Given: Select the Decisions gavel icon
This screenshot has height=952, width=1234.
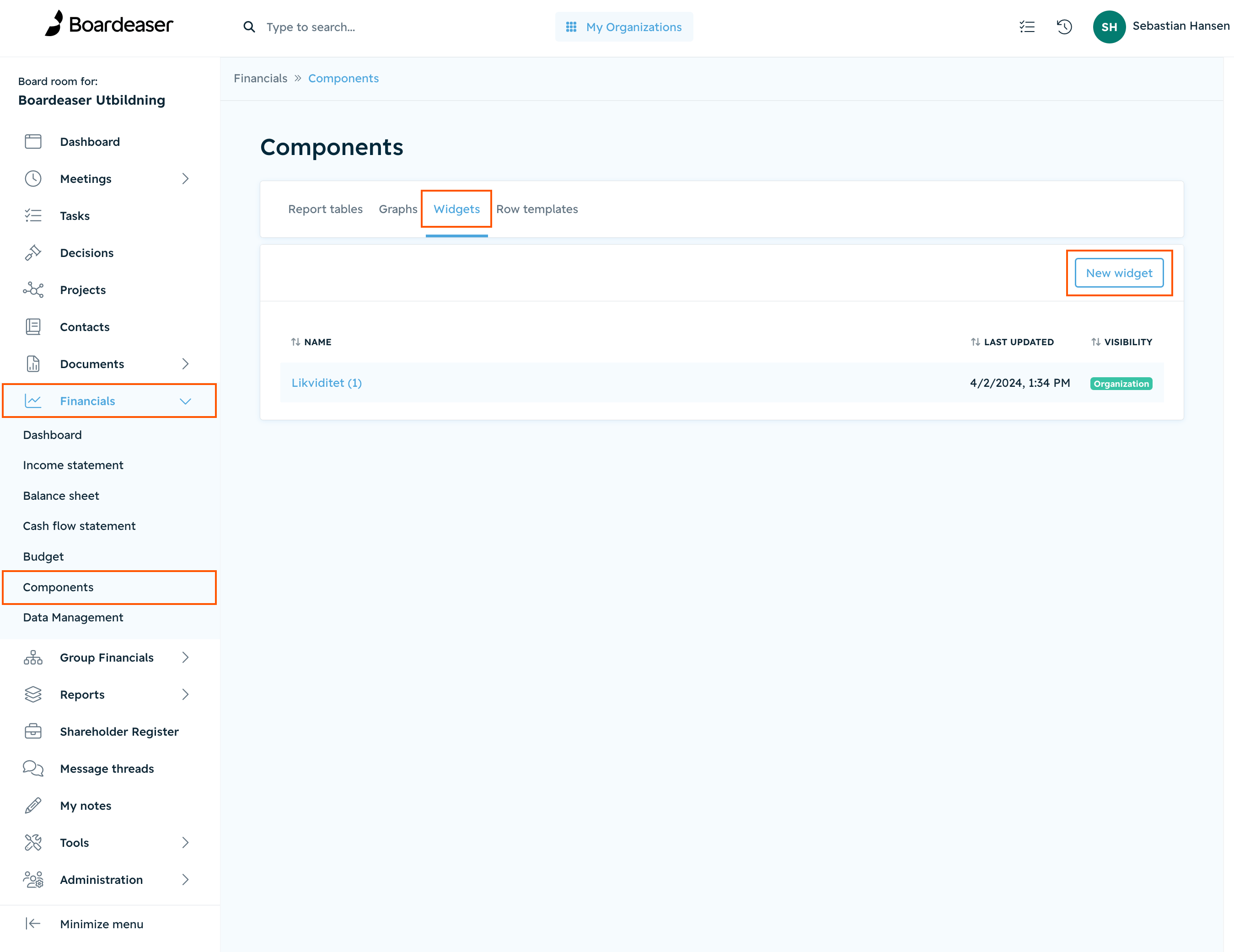Looking at the screenshot, I should coord(33,252).
